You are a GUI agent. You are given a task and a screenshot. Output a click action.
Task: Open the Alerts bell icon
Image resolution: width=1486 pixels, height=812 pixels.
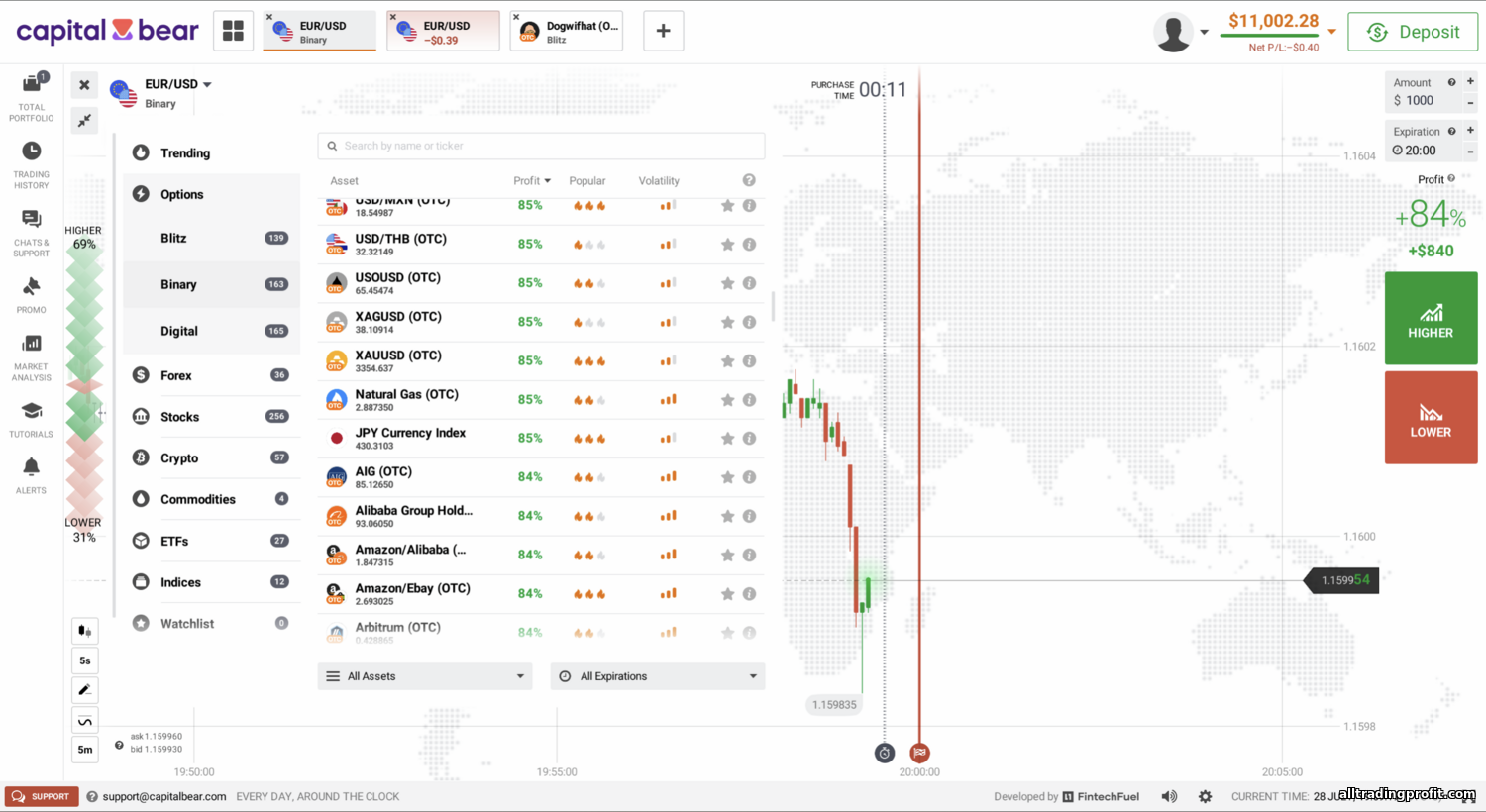32,474
